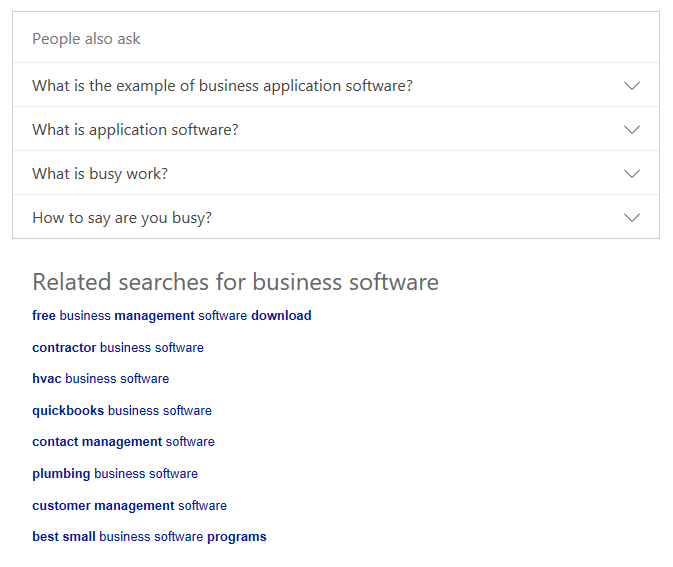Click the bold word 'programs' in last related search

(237, 537)
